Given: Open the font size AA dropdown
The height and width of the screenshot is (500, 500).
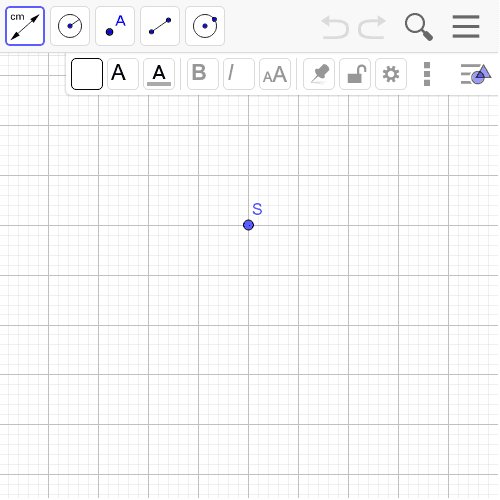Looking at the screenshot, I should [275, 74].
